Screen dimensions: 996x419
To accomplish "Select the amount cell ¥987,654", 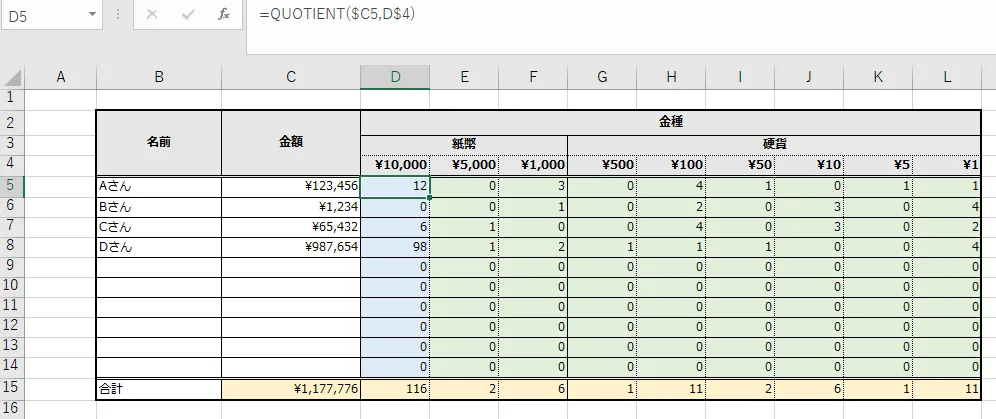I will coord(291,248).
